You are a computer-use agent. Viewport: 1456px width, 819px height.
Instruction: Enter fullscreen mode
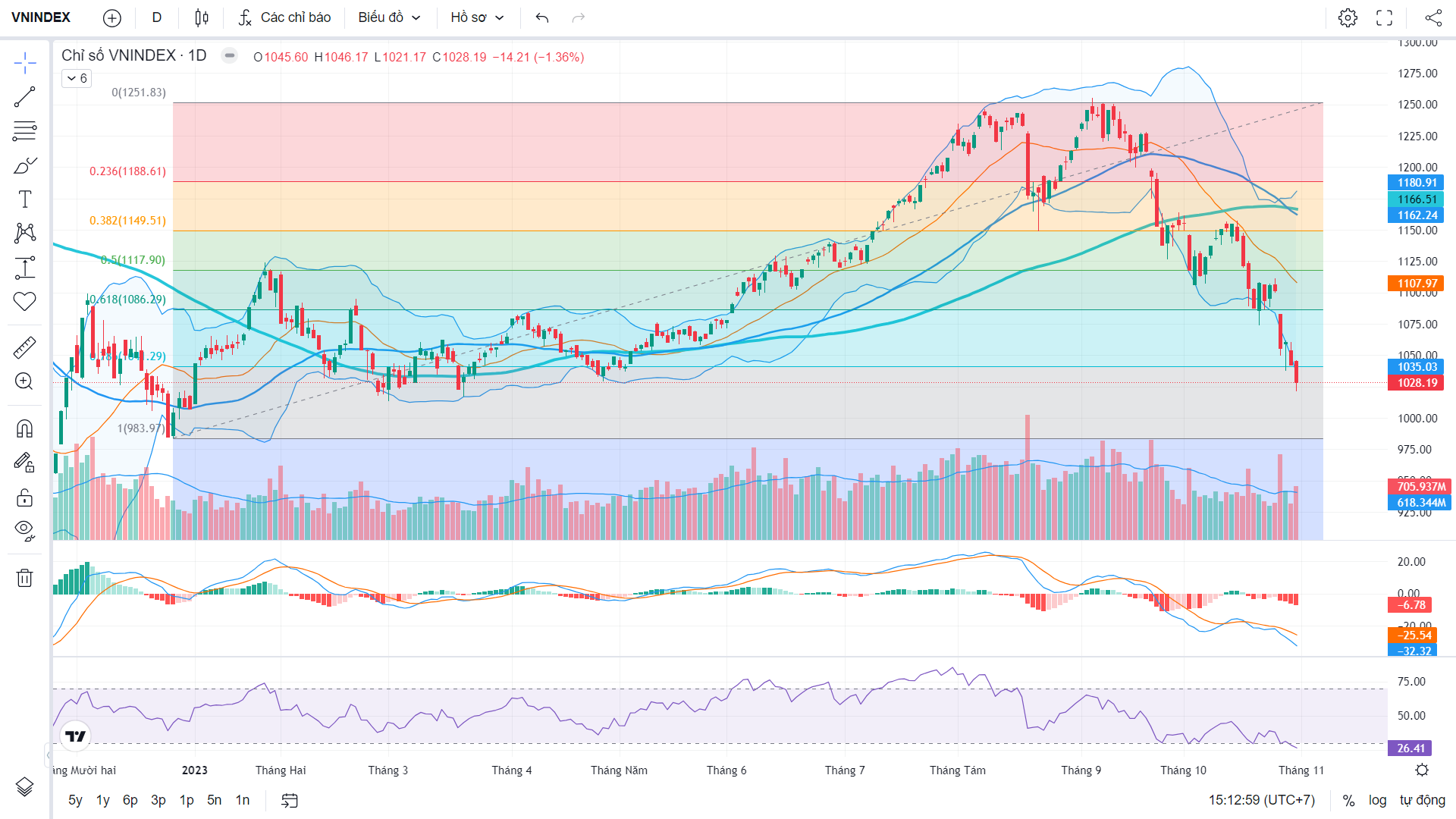pyautogui.click(x=1385, y=17)
